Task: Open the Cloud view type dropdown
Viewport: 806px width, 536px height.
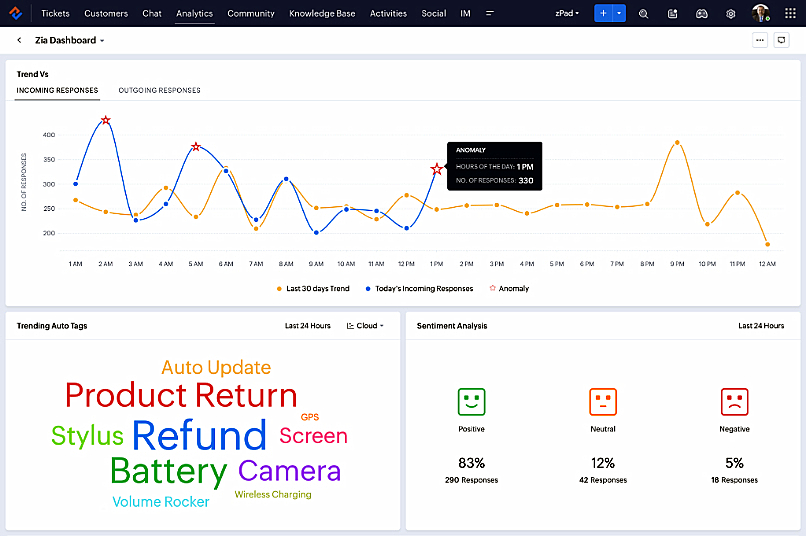Action: (x=365, y=326)
